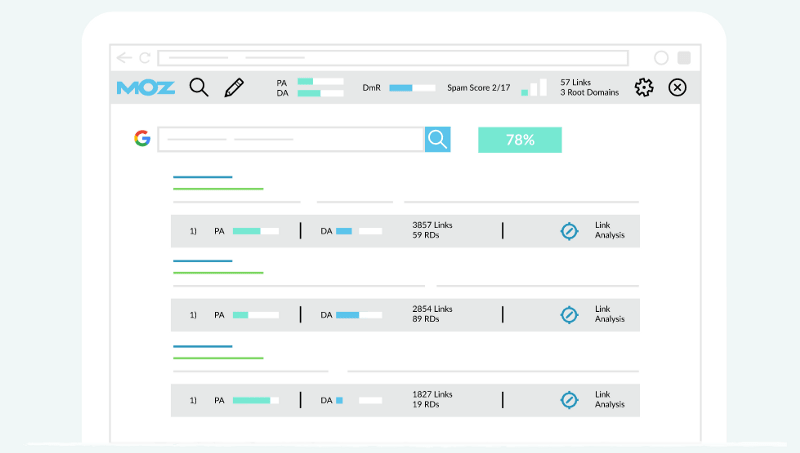Open MozBar settings gear
The height and width of the screenshot is (453, 800).
(x=644, y=87)
